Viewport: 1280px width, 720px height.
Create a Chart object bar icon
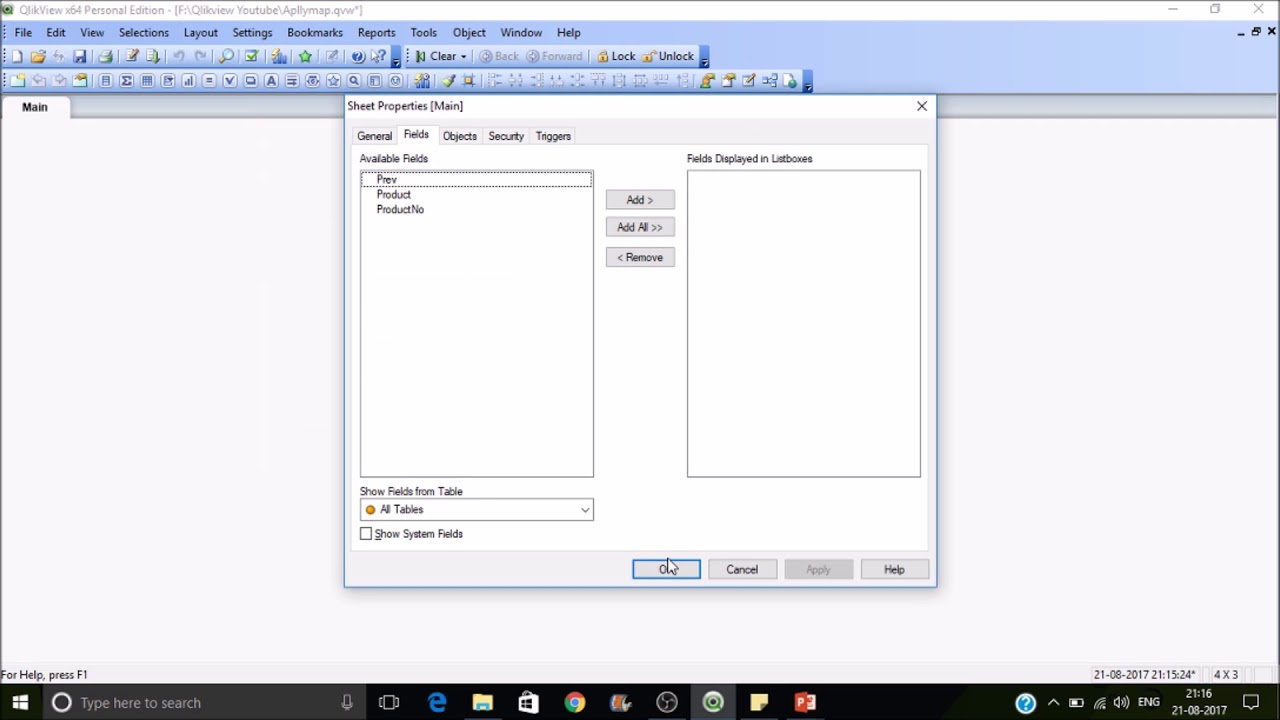pos(188,81)
